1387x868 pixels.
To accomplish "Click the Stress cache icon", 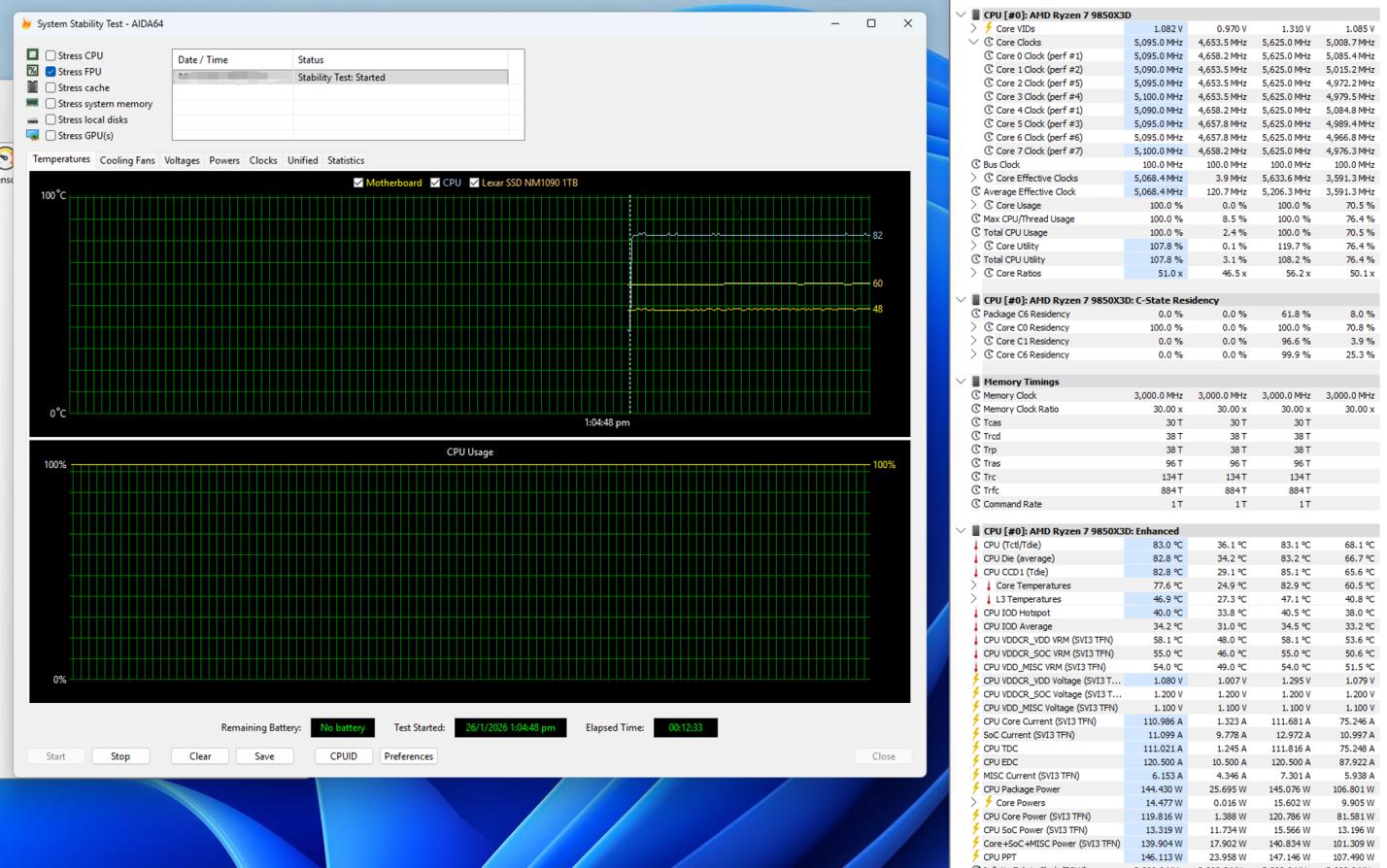I will tap(32, 87).
